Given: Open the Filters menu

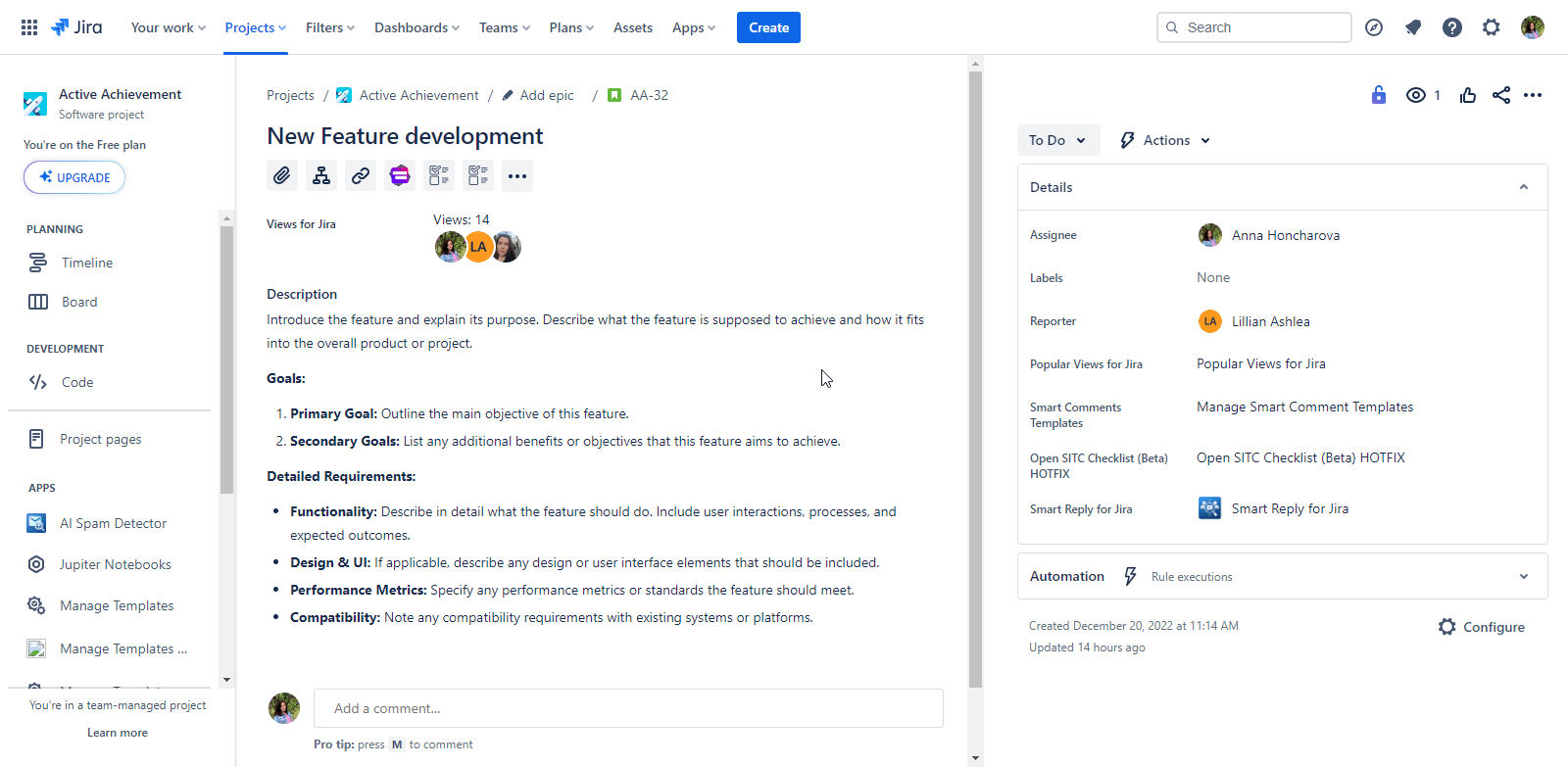Looking at the screenshot, I should [329, 27].
